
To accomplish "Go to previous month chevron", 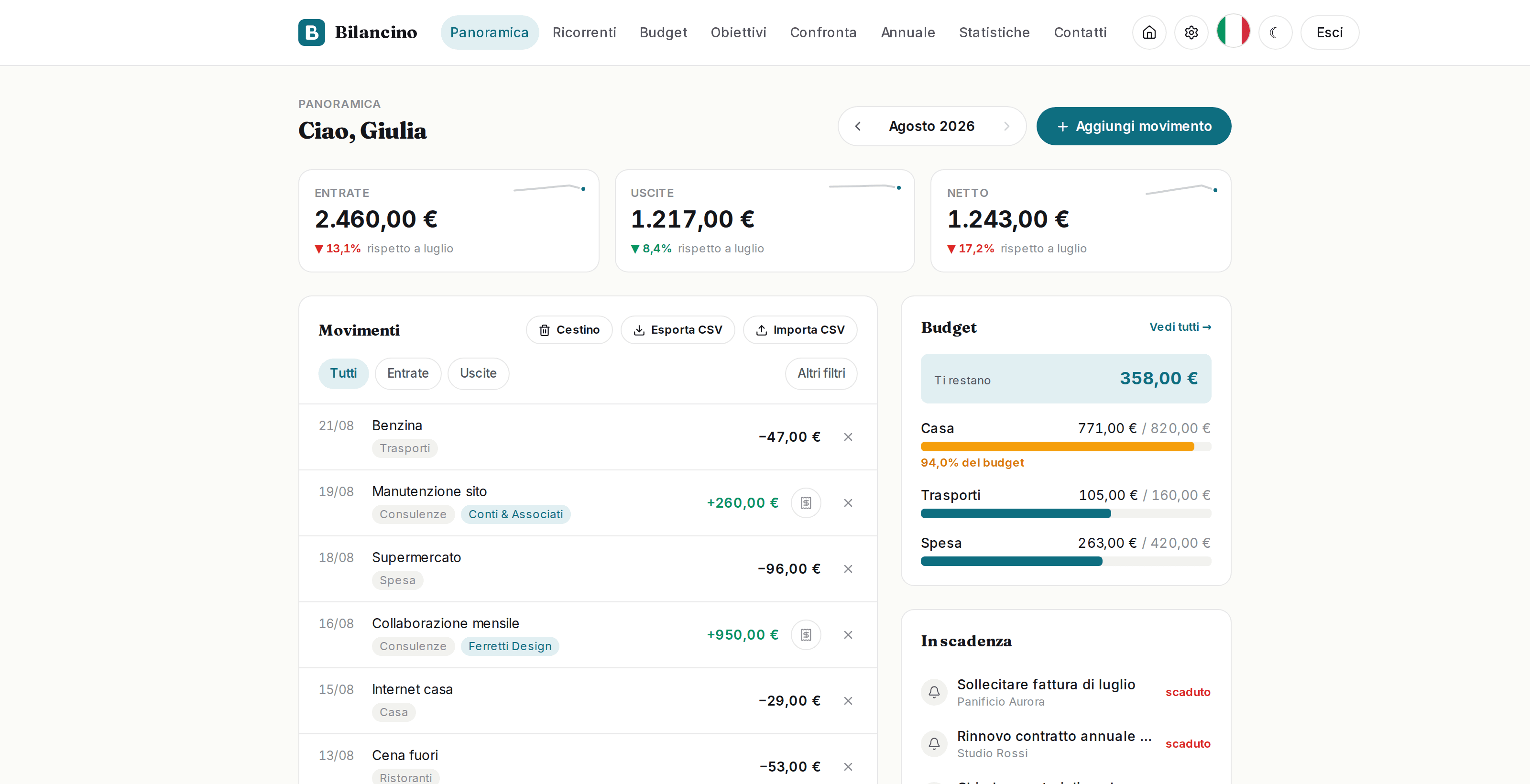I will pos(858,126).
